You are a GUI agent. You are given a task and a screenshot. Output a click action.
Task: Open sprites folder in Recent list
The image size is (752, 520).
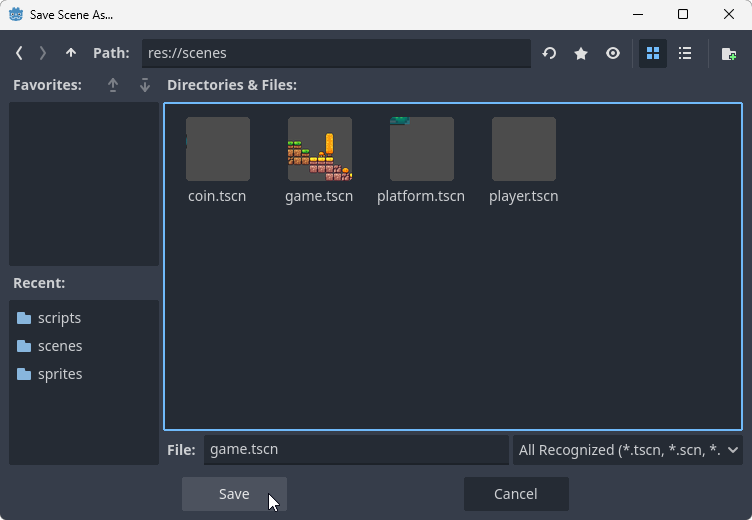click(x=58, y=374)
